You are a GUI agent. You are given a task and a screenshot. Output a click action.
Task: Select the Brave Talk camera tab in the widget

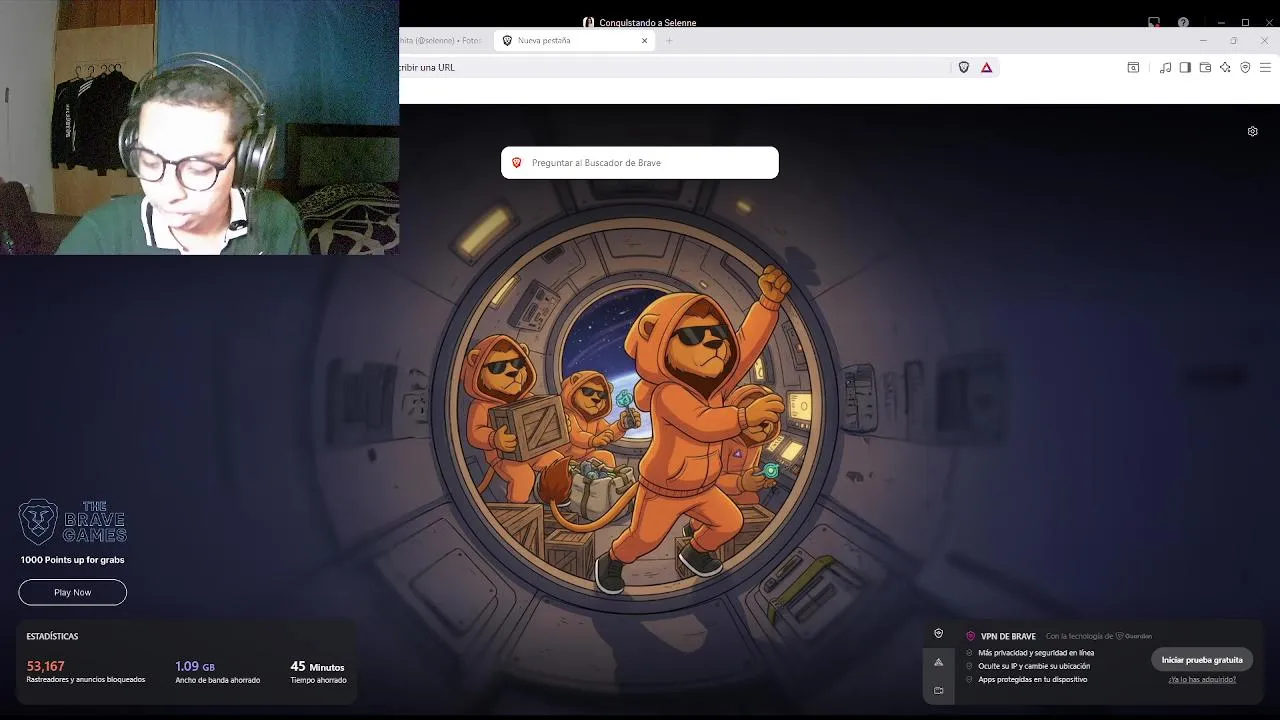point(938,690)
